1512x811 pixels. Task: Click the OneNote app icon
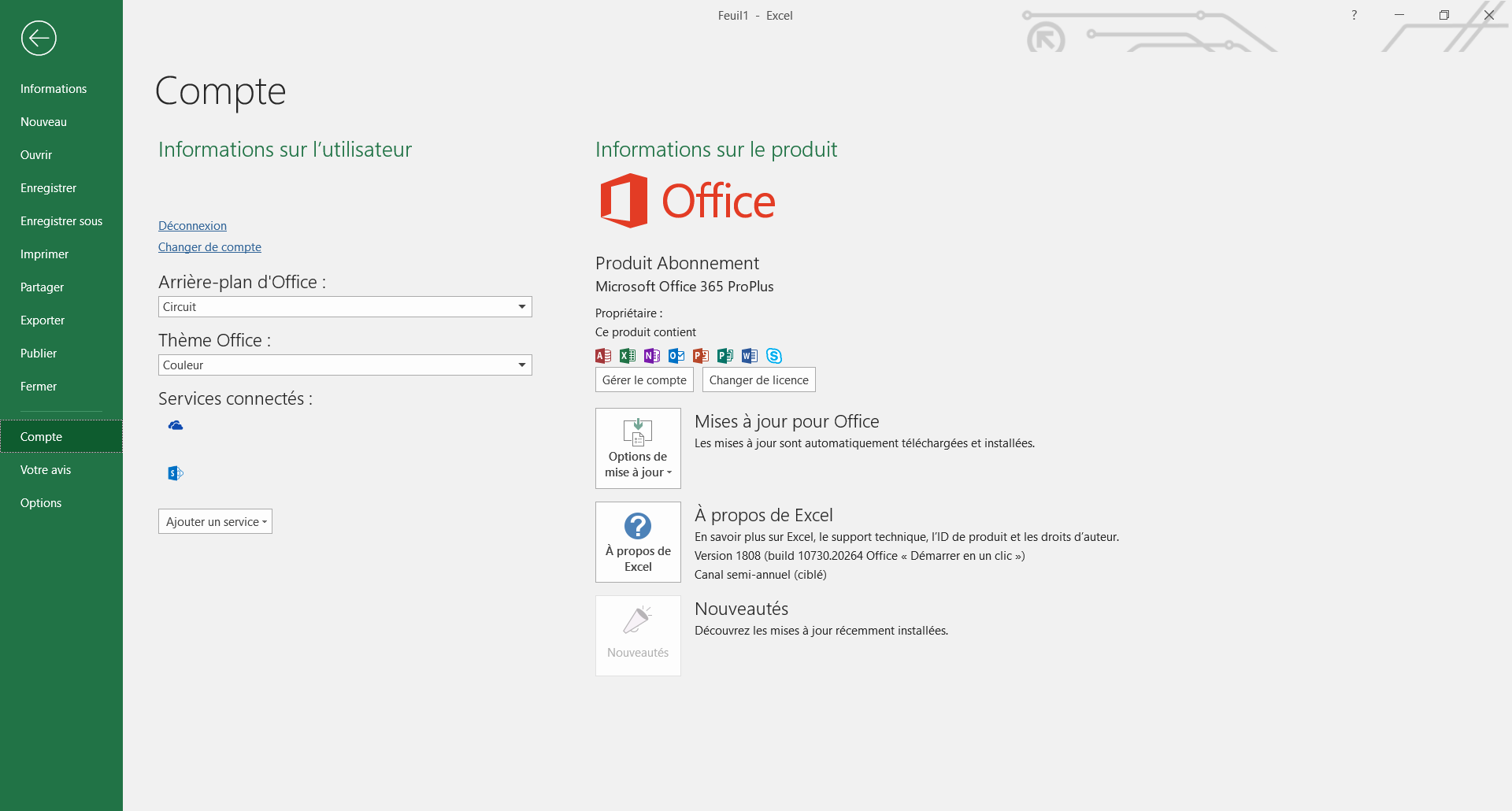(652, 356)
